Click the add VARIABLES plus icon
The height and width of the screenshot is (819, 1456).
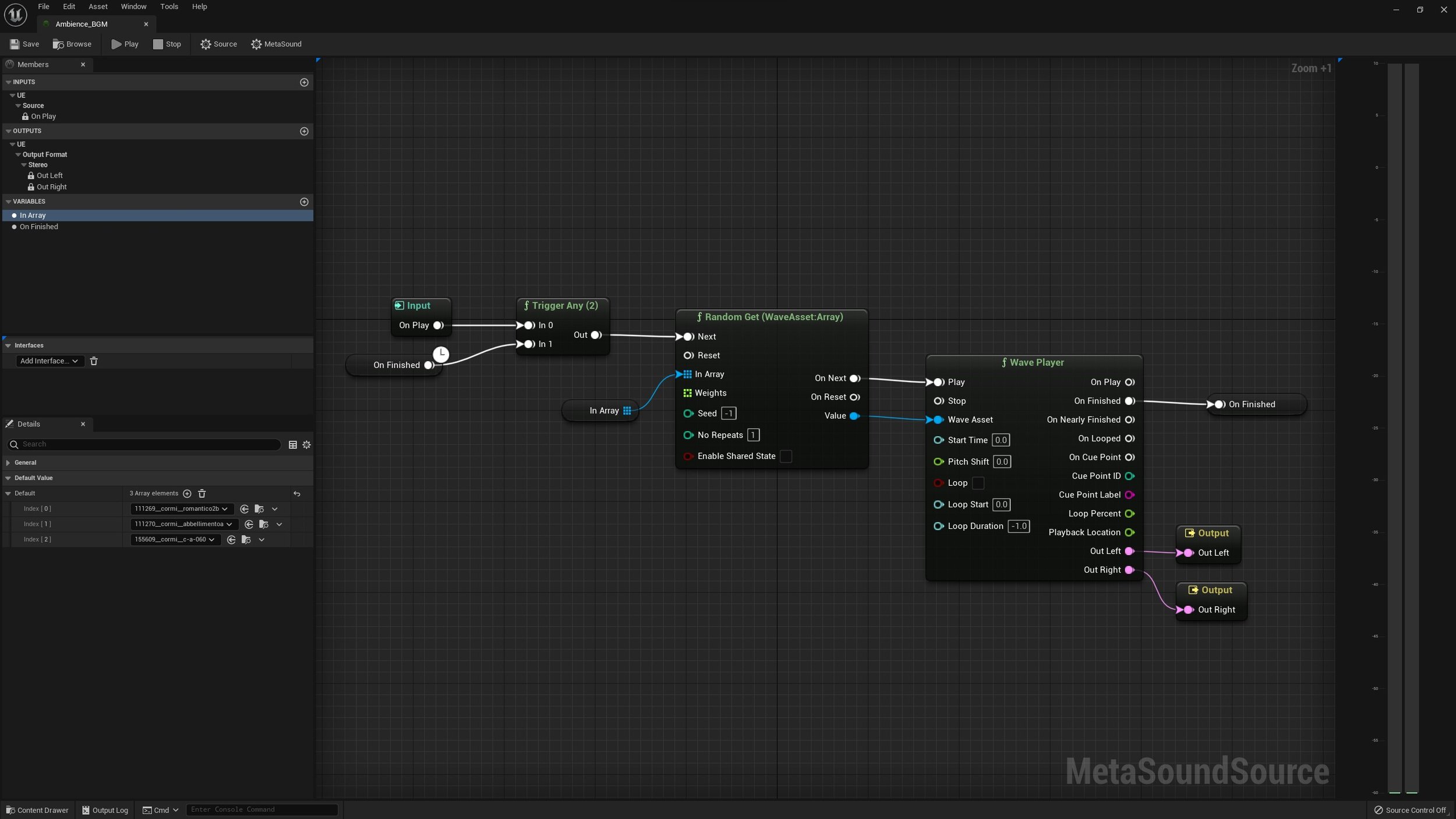tap(305, 202)
